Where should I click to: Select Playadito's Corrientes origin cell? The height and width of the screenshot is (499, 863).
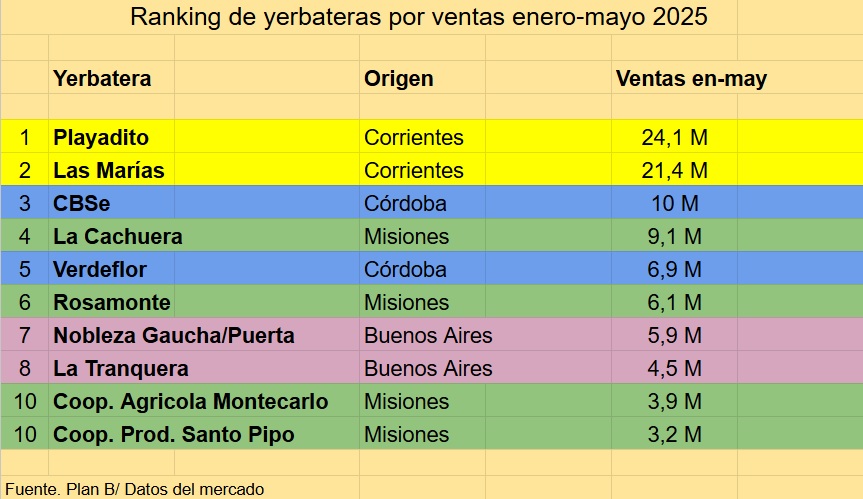coord(414,137)
